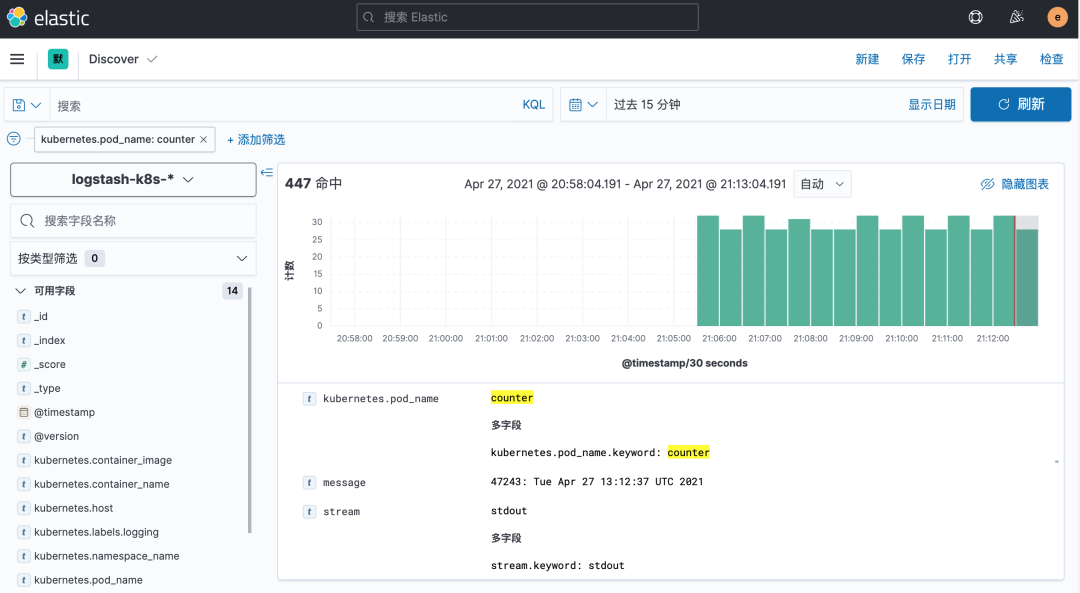Screen dimensions: 1080x593
Task: Focus the global Elastic search box
Action: point(528,17)
